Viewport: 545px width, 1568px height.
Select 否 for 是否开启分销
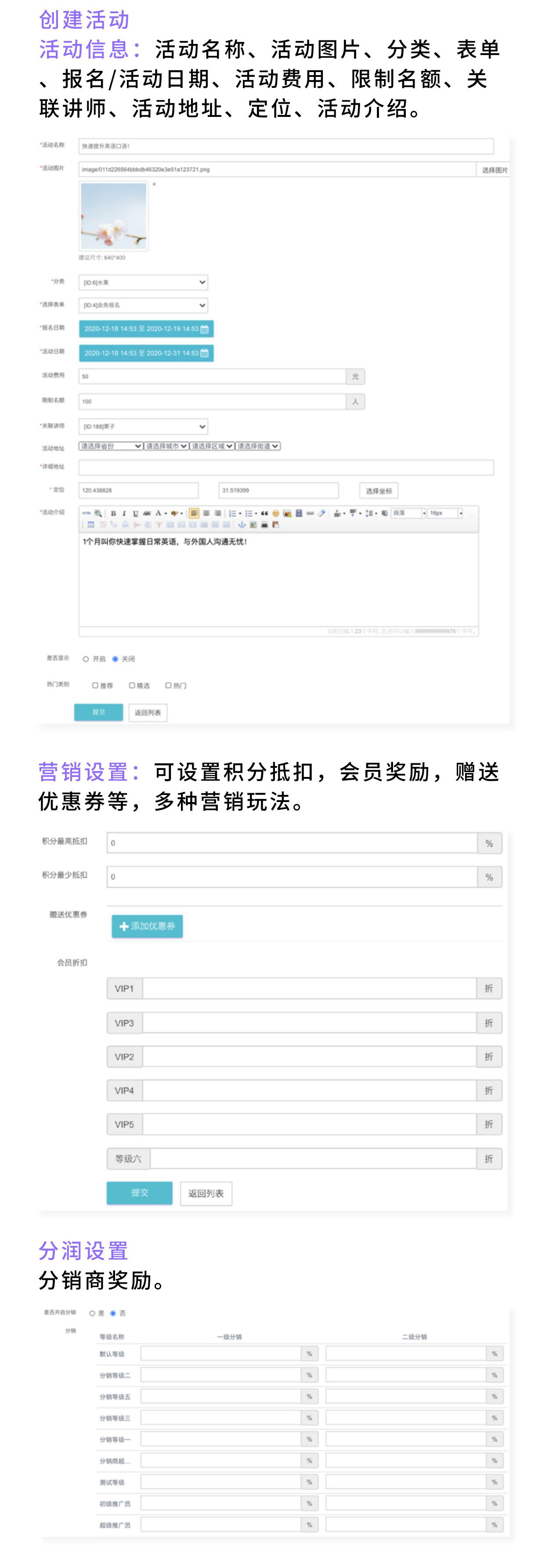(113, 1314)
